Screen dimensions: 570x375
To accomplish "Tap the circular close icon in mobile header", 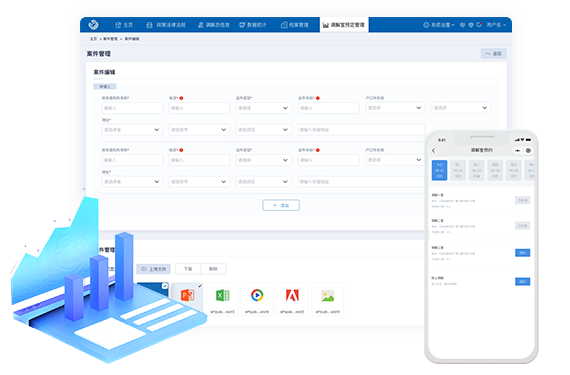I will 528,150.
